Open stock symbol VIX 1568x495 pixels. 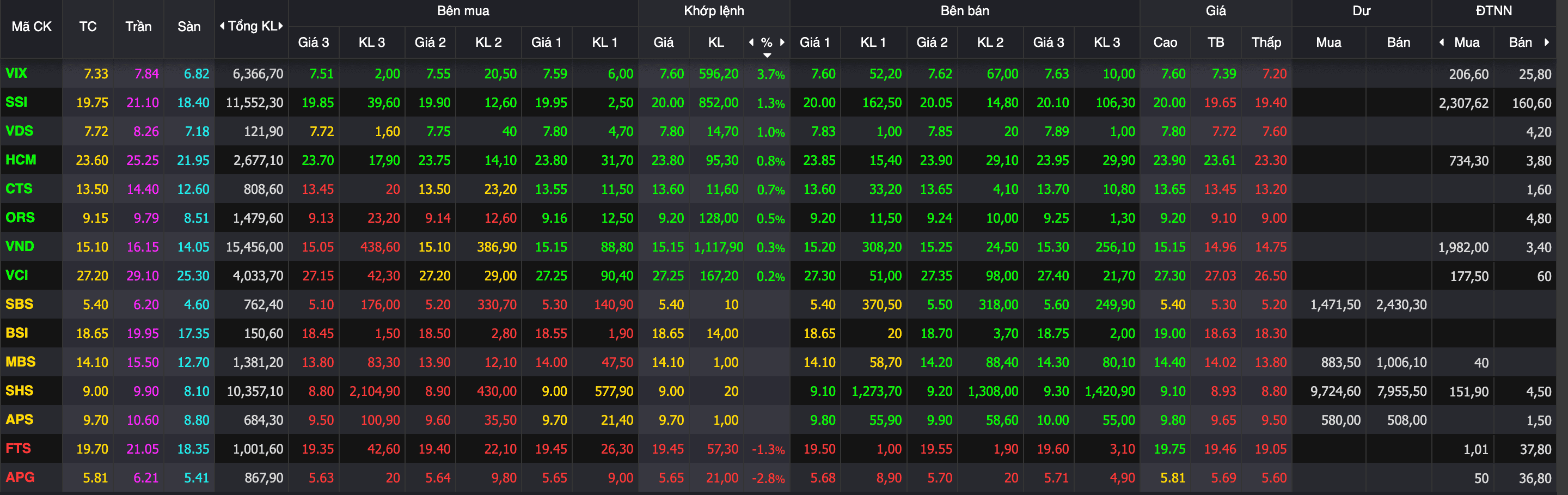pos(16,74)
